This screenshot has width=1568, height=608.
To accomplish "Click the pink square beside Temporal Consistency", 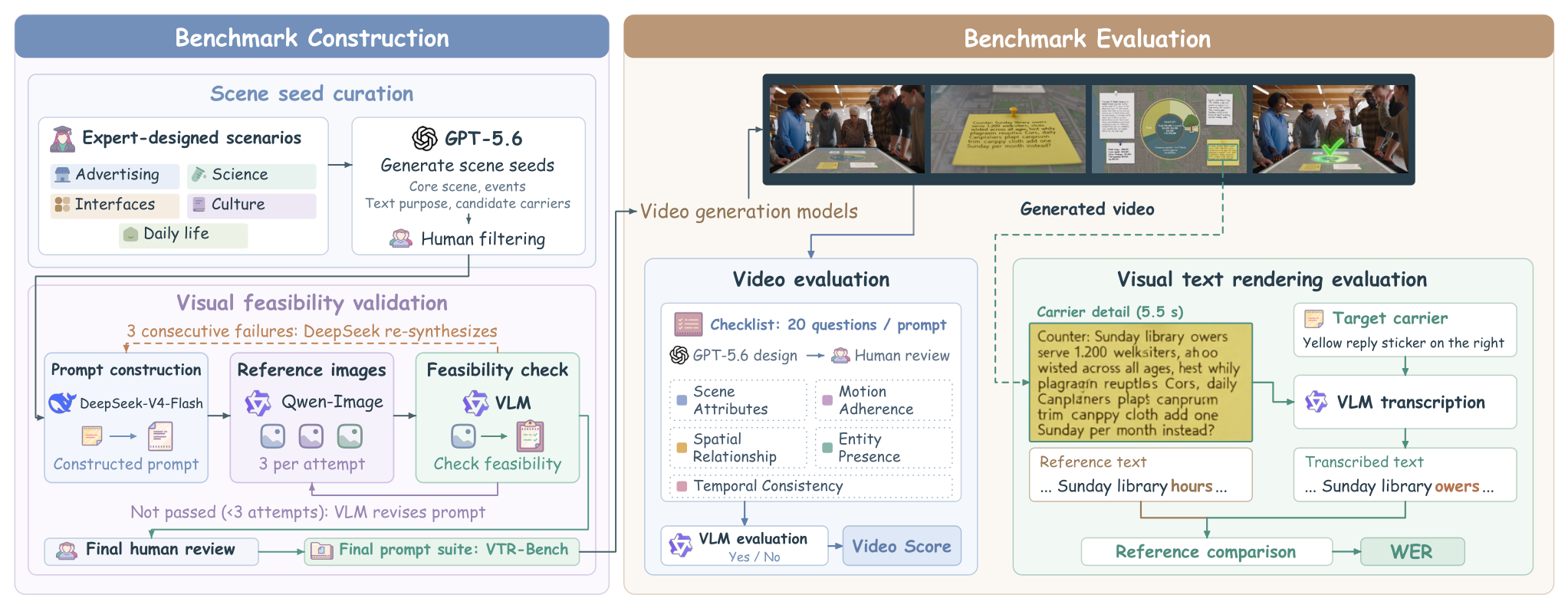I will [682, 486].
